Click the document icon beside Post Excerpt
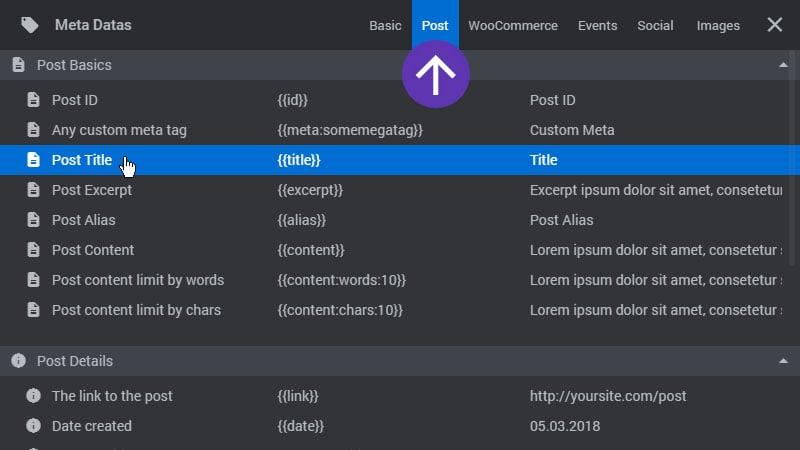800x450 pixels. [33, 190]
